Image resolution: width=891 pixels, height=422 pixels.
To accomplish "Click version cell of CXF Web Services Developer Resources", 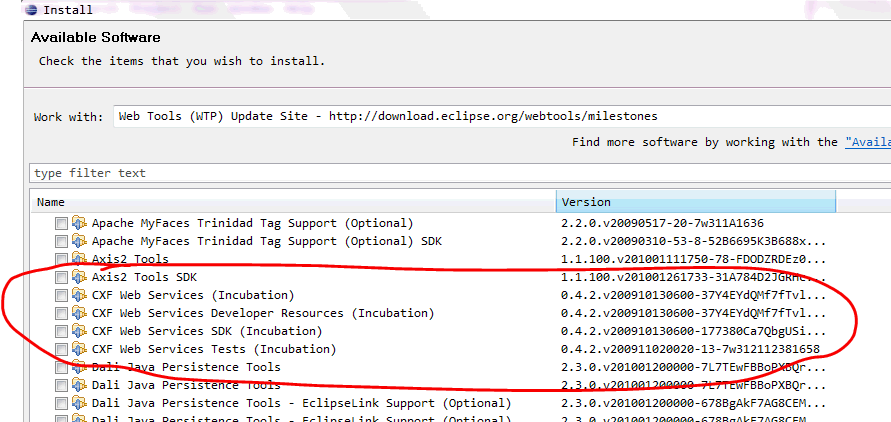I will (693, 314).
